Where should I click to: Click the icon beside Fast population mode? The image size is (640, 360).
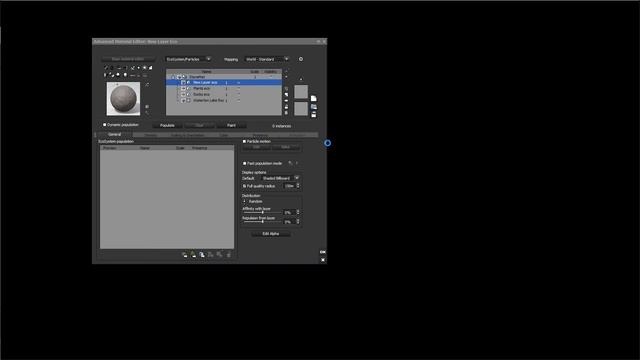(290, 163)
